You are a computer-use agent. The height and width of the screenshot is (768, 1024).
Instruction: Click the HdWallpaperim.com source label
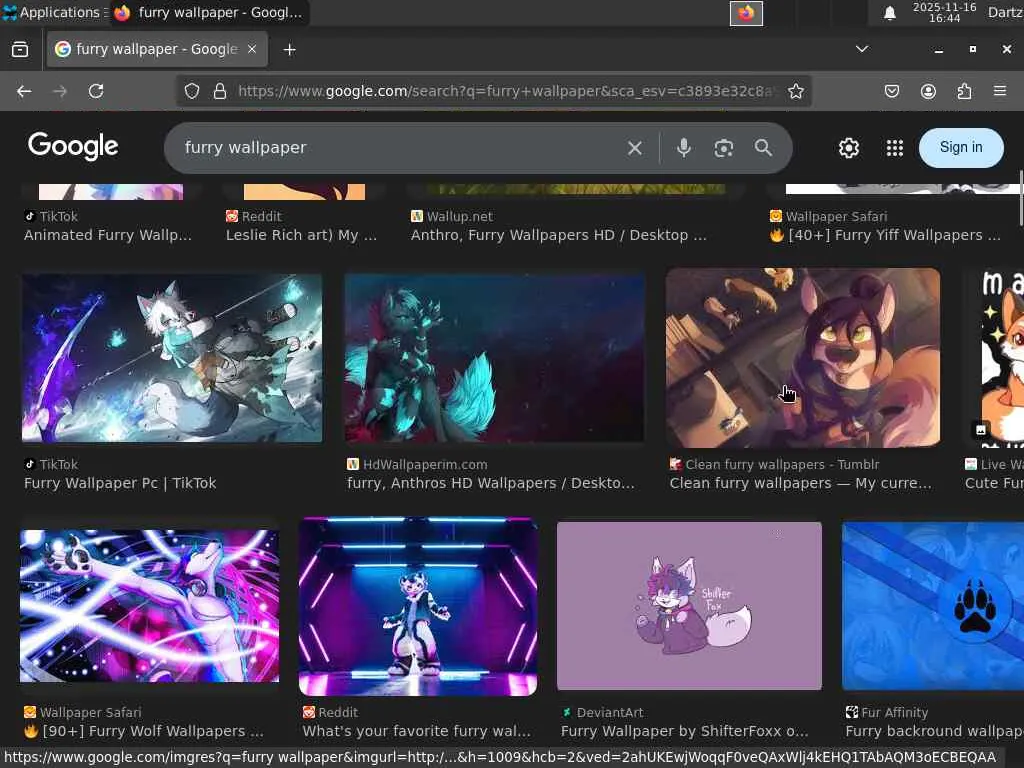425,464
